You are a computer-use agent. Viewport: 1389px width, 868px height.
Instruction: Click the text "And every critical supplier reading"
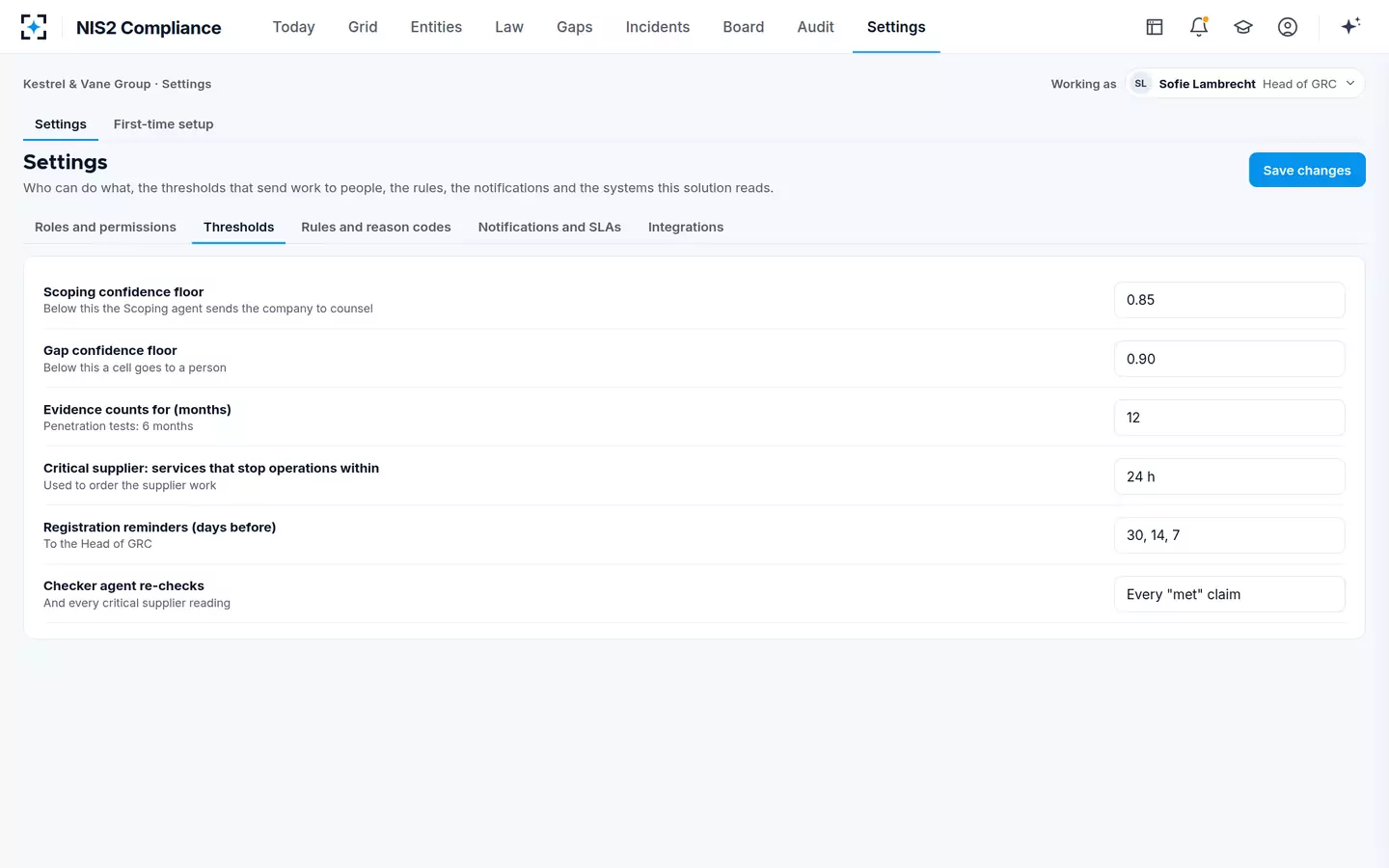coord(137,603)
